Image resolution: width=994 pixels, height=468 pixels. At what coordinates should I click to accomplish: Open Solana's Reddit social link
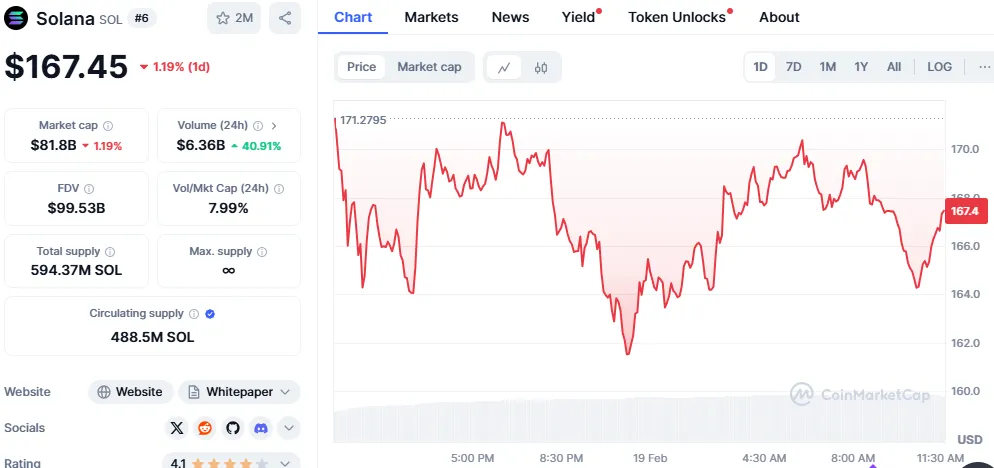[x=205, y=428]
